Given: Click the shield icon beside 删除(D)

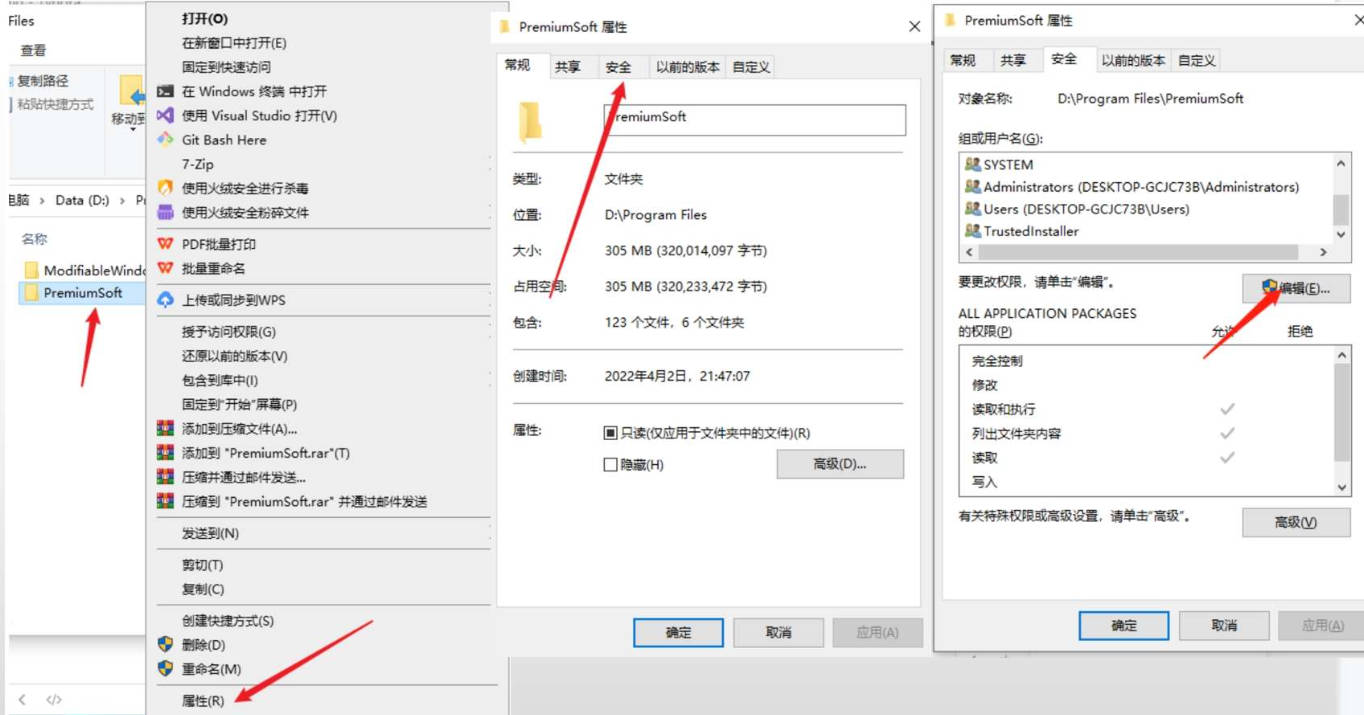Looking at the screenshot, I should pos(165,645).
